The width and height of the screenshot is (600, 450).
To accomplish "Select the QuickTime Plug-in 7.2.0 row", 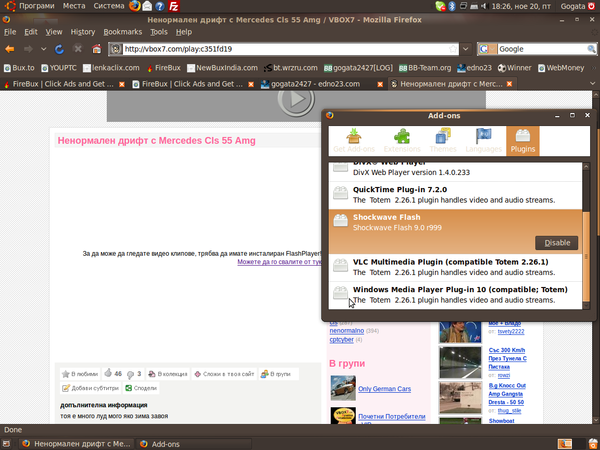I will point(455,195).
